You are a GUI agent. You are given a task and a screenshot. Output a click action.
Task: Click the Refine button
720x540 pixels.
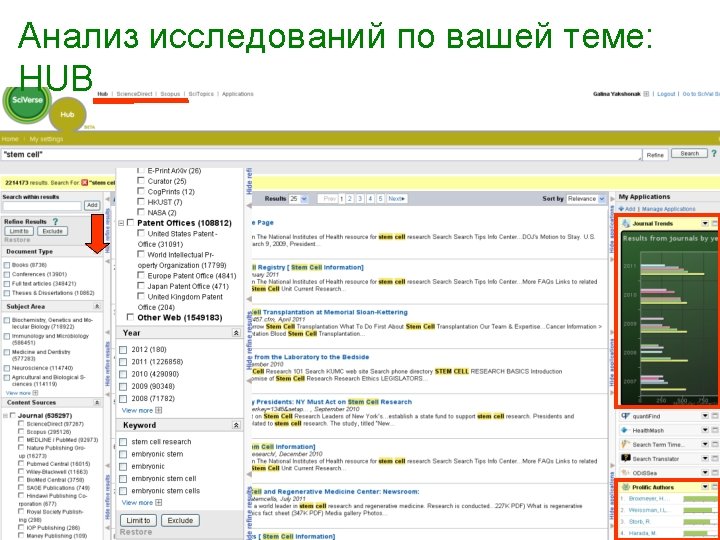point(655,155)
